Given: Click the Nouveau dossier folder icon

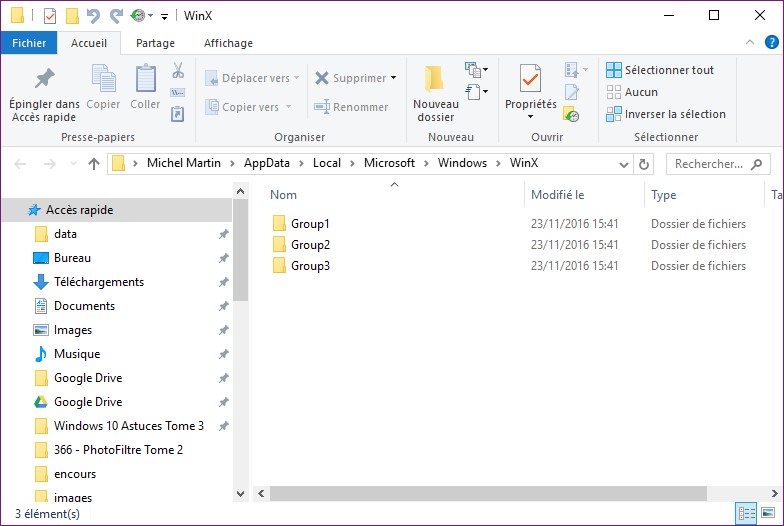Looking at the screenshot, I should (435, 79).
